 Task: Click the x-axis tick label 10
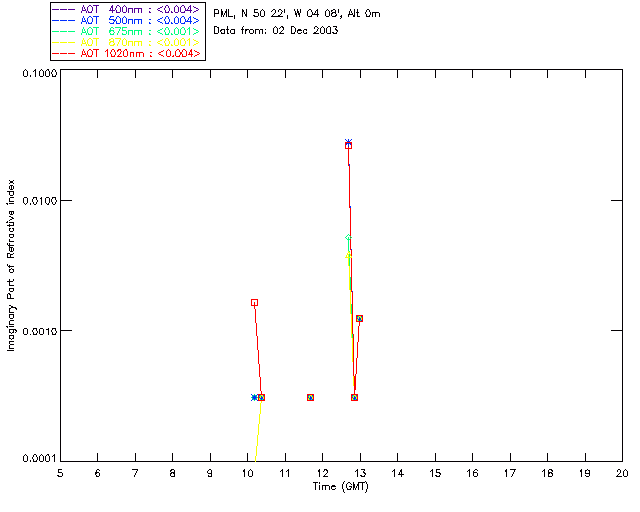point(248,473)
